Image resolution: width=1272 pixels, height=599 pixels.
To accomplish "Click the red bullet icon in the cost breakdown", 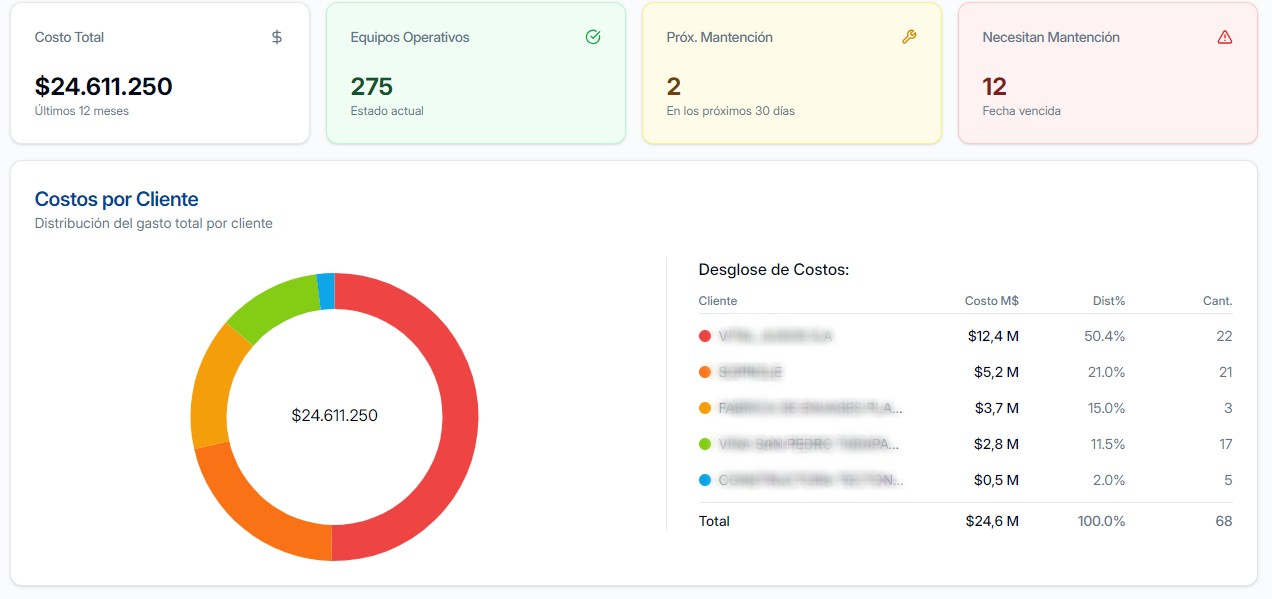I will 705,336.
